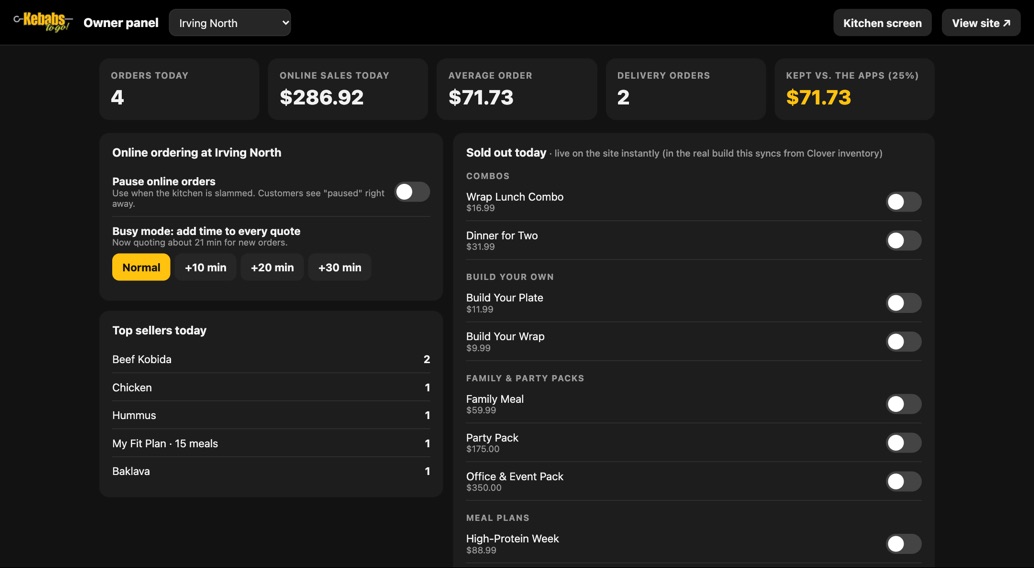1034x568 pixels.
Task: Click the MEAL PLANS section label
Action: click(498, 518)
